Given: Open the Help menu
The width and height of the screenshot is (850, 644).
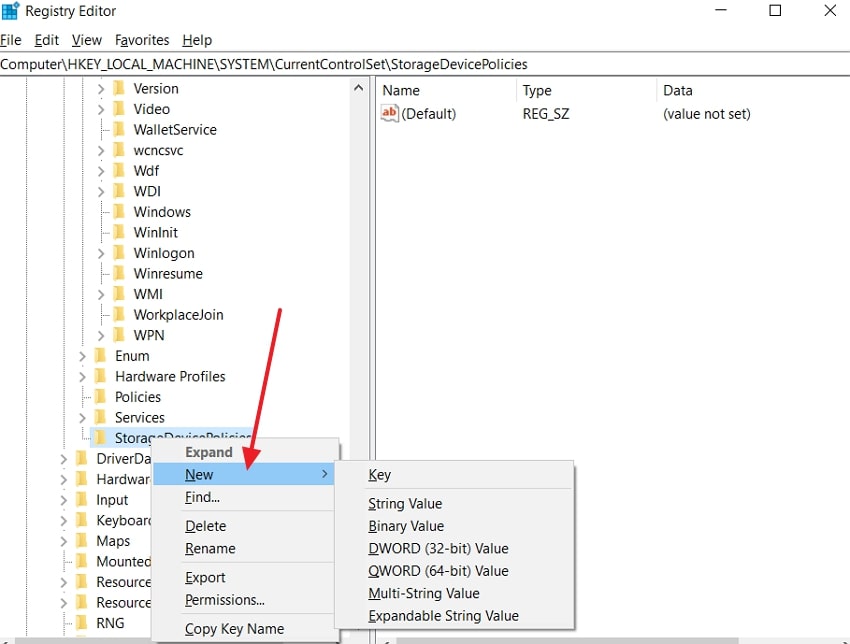Looking at the screenshot, I should [x=197, y=40].
